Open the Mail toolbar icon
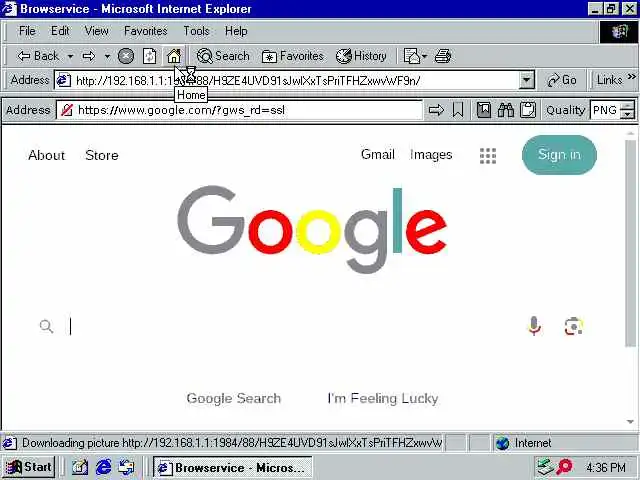The width and height of the screenshot is (640, 480). [x=414, y=56]
